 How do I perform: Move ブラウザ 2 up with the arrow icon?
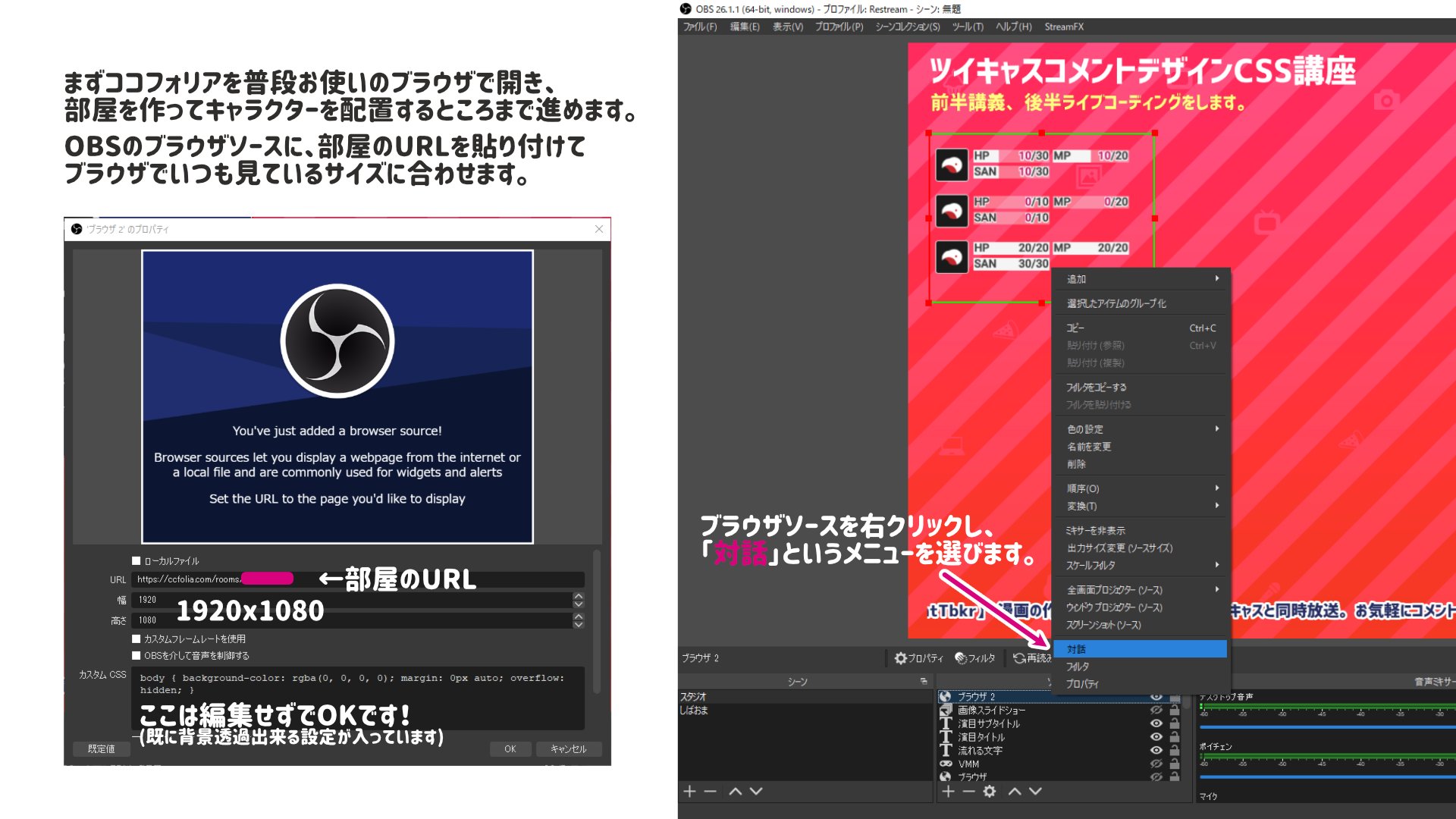click(x=1015, y=792)
